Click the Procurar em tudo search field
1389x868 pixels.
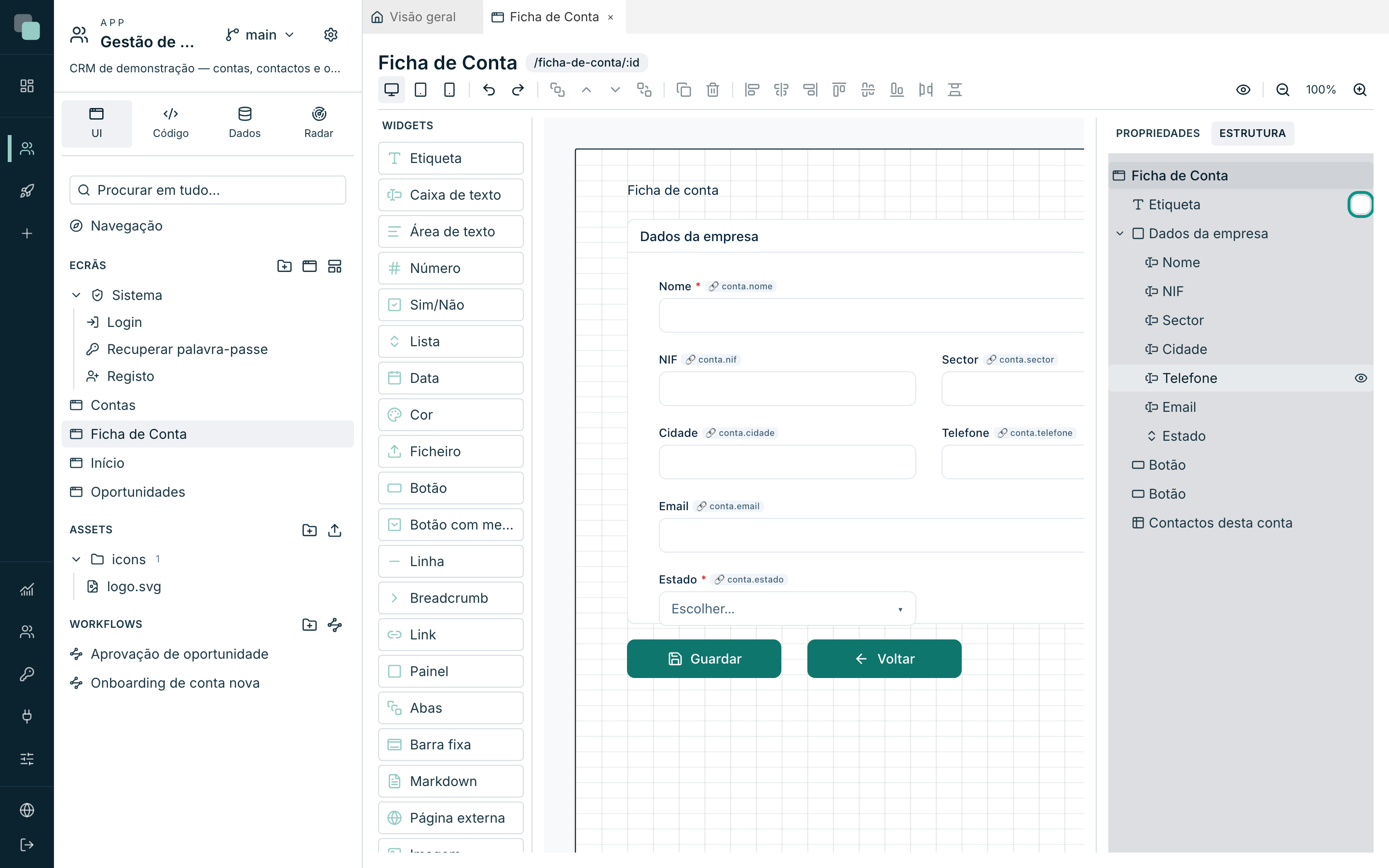(208, 190)
